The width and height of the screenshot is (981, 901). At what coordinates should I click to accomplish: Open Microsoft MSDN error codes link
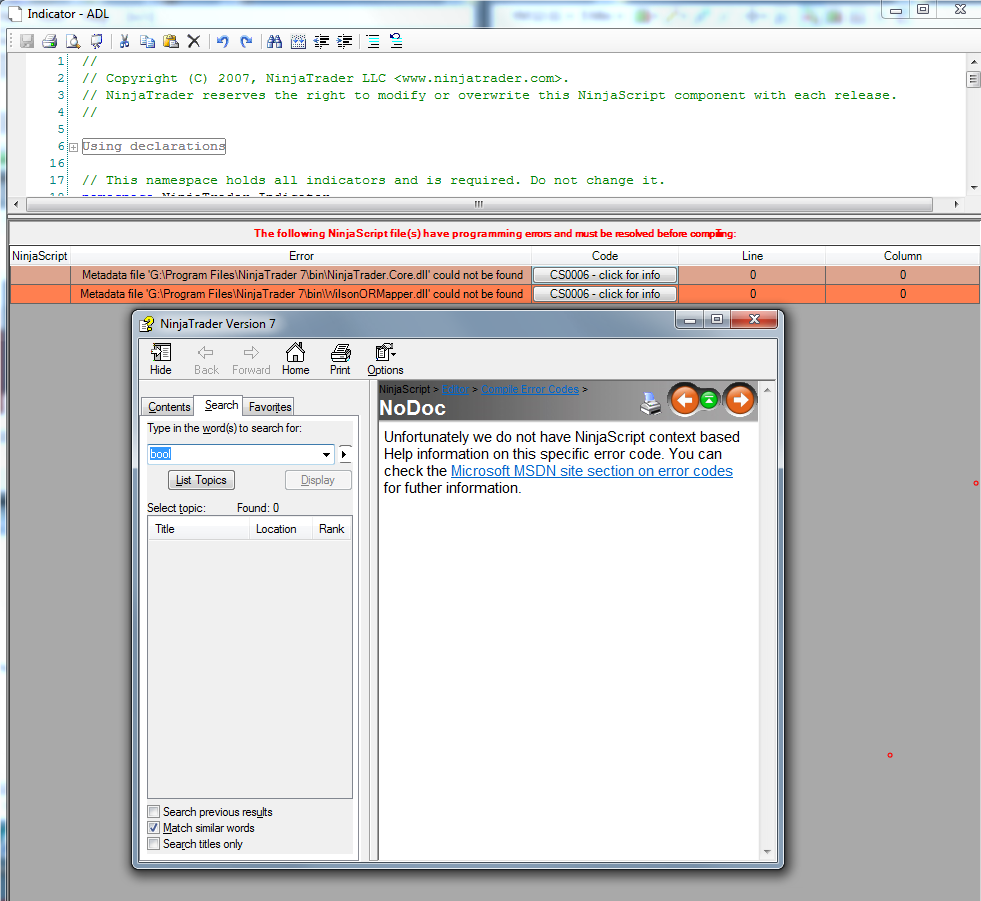pyautogui.click(x=591, y=471)
